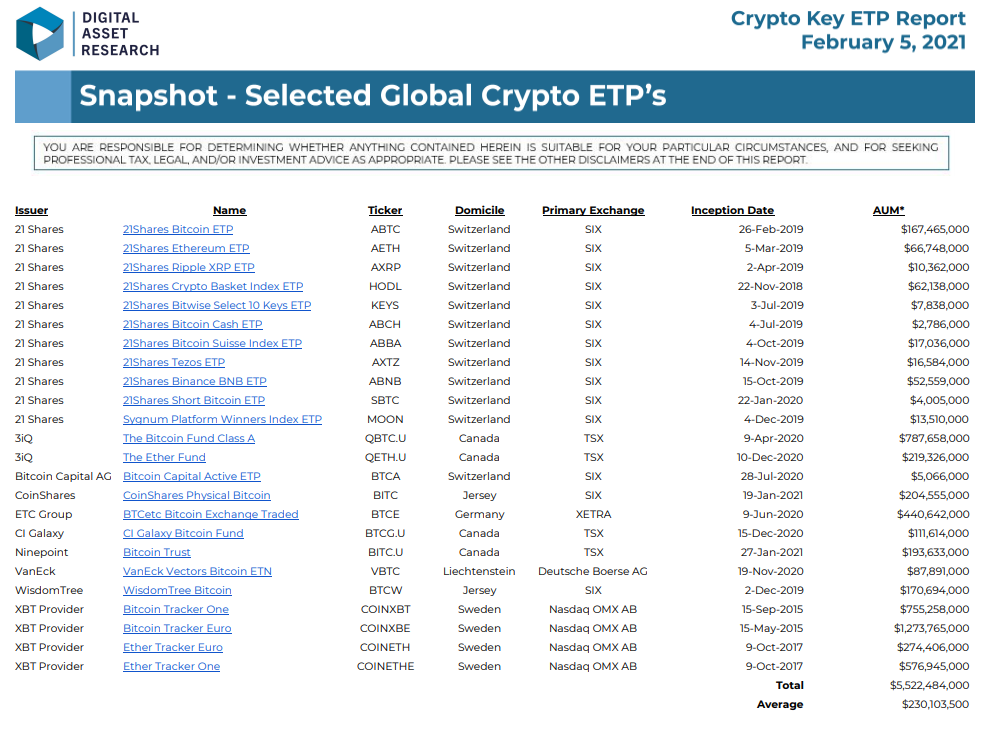
Task: Open the 21Shares Crypto Basket Index ETP link
Action: (x=213, y=286)
